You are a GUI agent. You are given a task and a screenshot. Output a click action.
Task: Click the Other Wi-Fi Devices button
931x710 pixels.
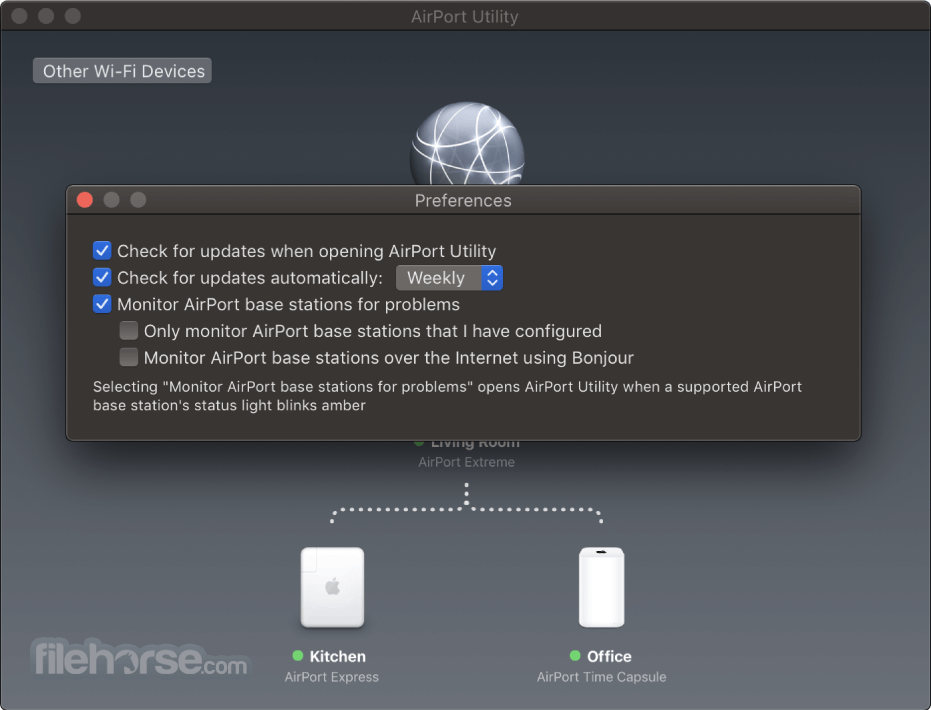pyautogui.click(x=122, y=71)
